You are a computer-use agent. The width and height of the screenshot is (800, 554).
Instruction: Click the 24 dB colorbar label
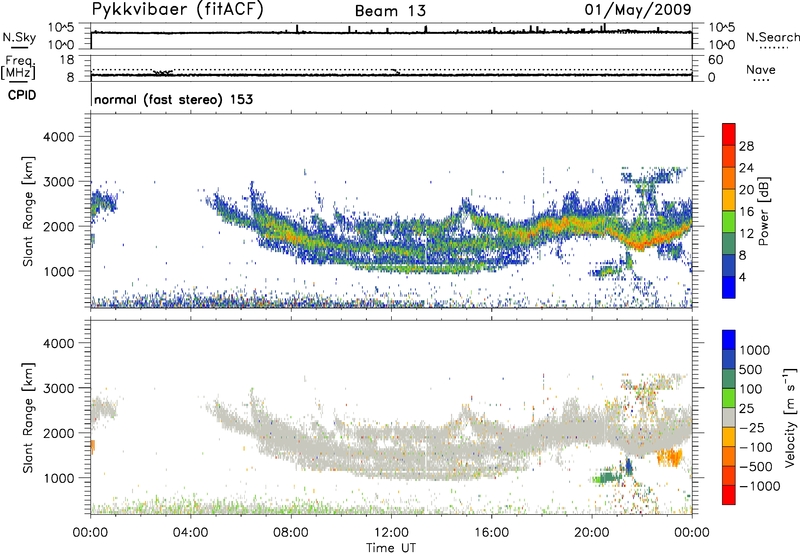tap(746, 168)
